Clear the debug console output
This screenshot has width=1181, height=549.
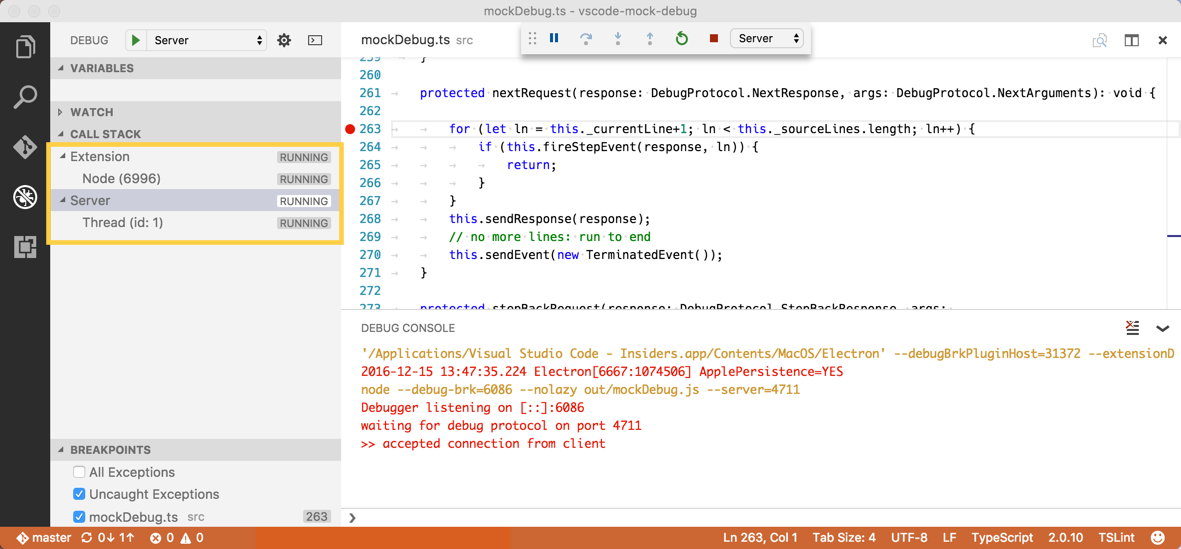coord(1132,328)
